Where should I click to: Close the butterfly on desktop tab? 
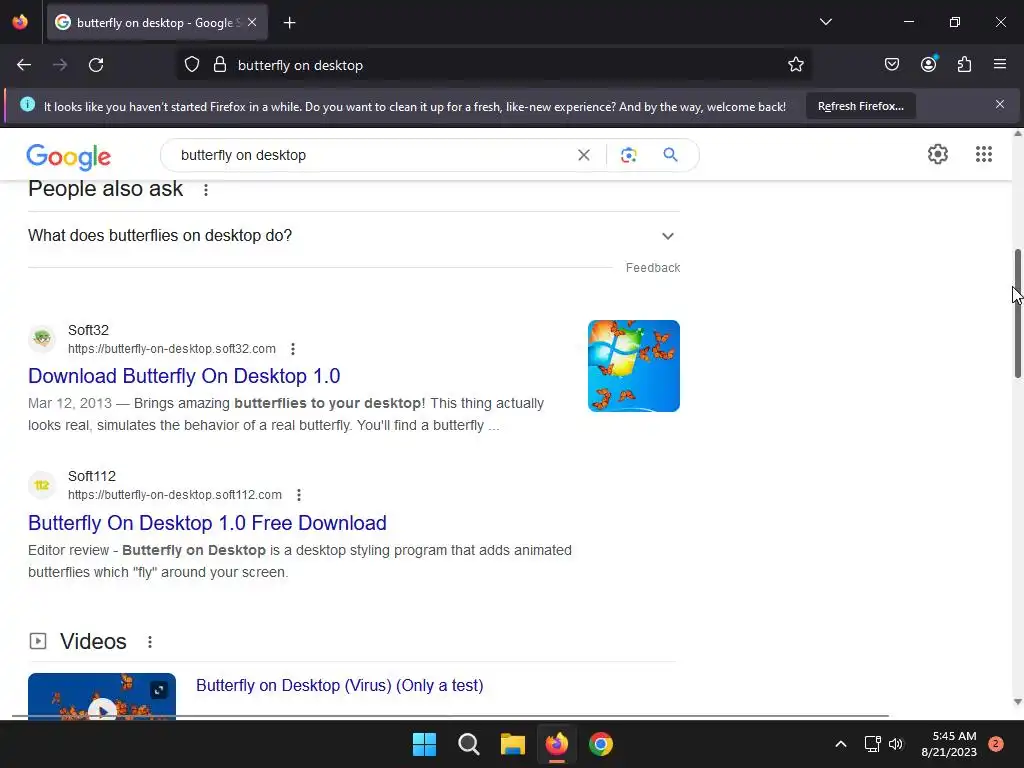(x=252, y=22)
